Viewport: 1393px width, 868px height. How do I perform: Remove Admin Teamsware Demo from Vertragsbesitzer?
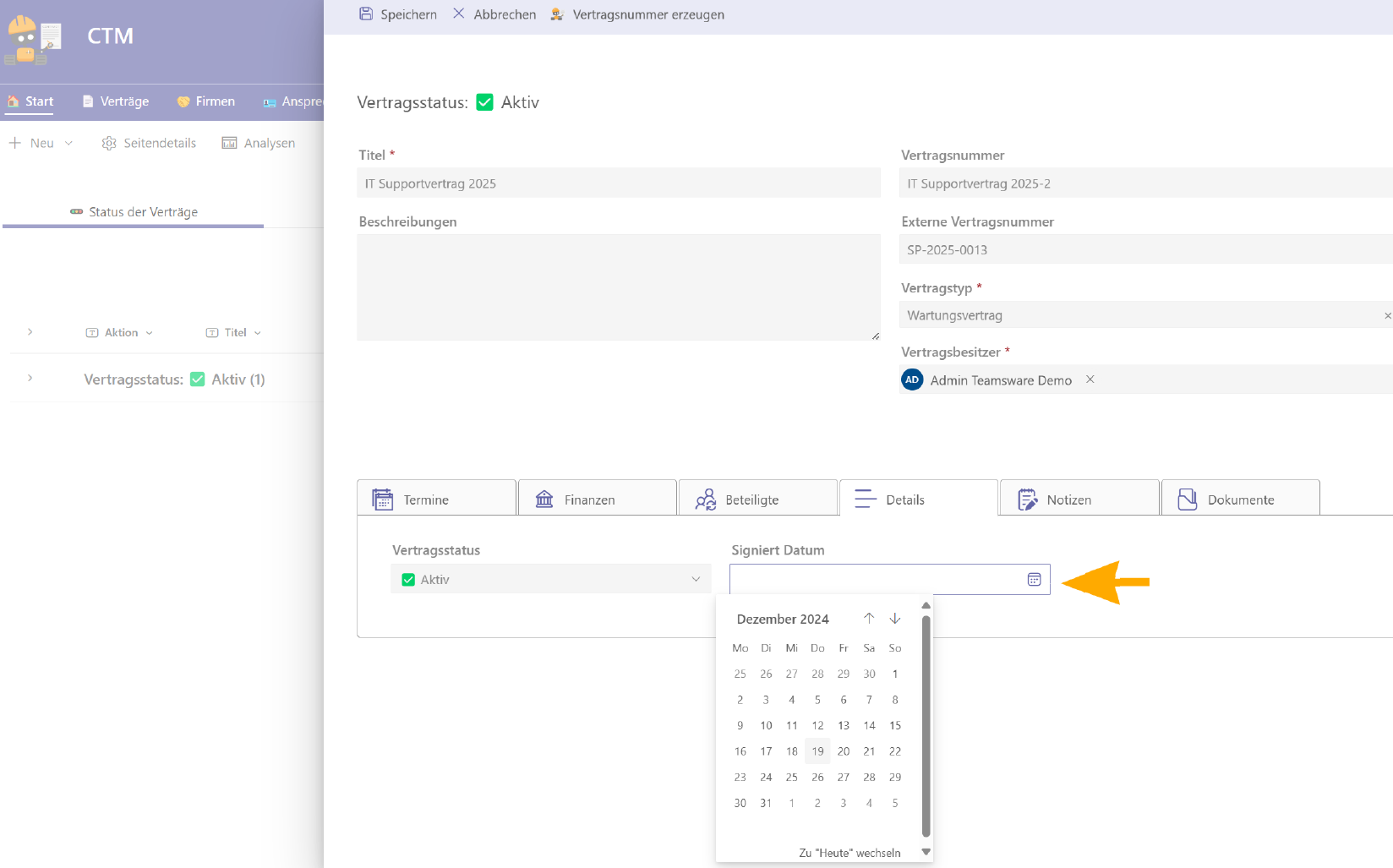(x=1090, y=379)
